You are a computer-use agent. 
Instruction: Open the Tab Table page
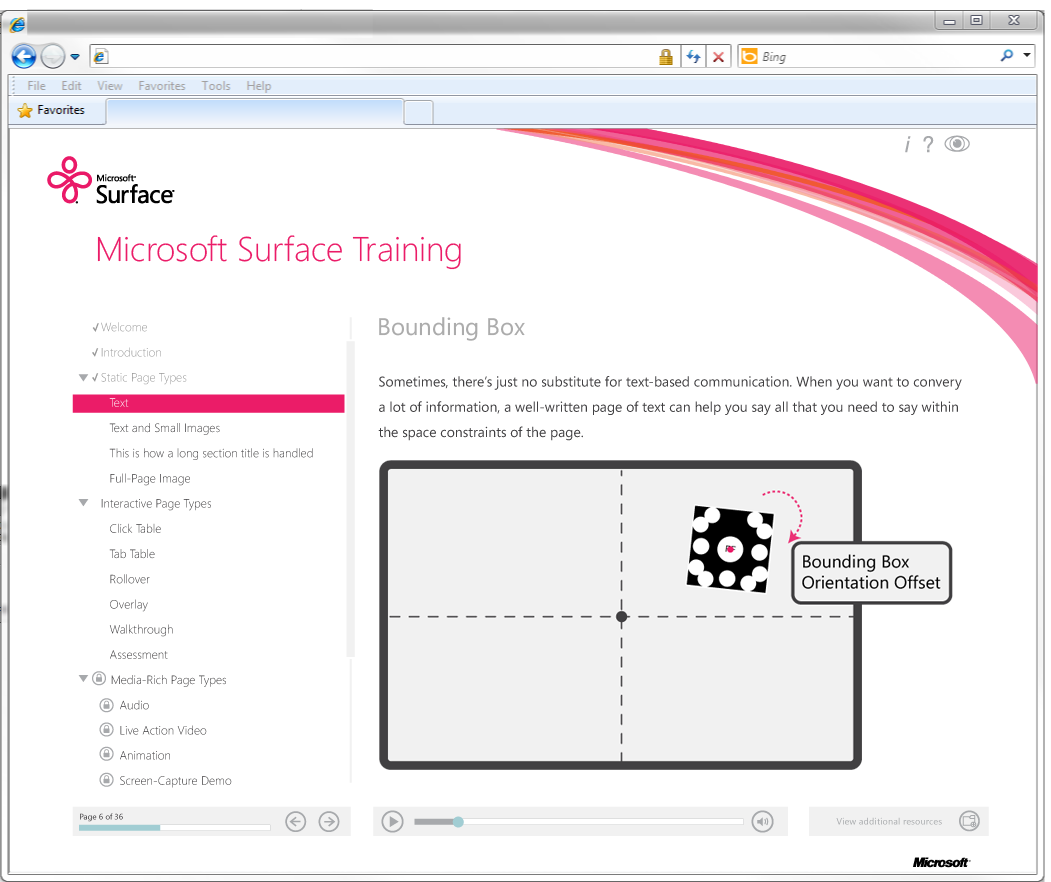point(131,554)
